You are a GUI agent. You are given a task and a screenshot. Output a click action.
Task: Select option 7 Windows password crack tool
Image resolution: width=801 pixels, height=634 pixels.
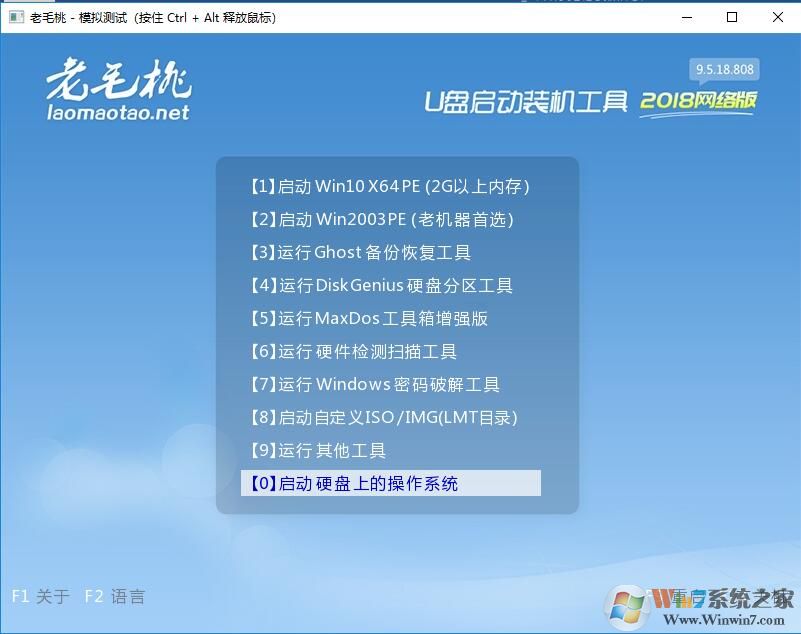(375, 384)
